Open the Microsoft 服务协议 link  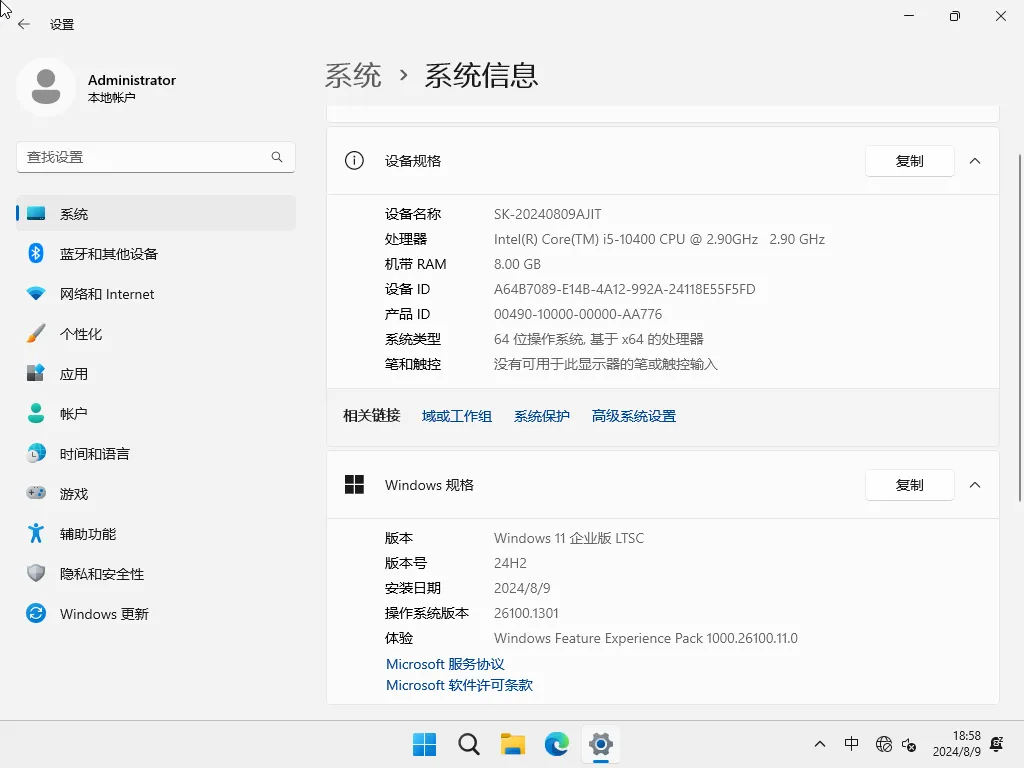(x=444, y=664)
